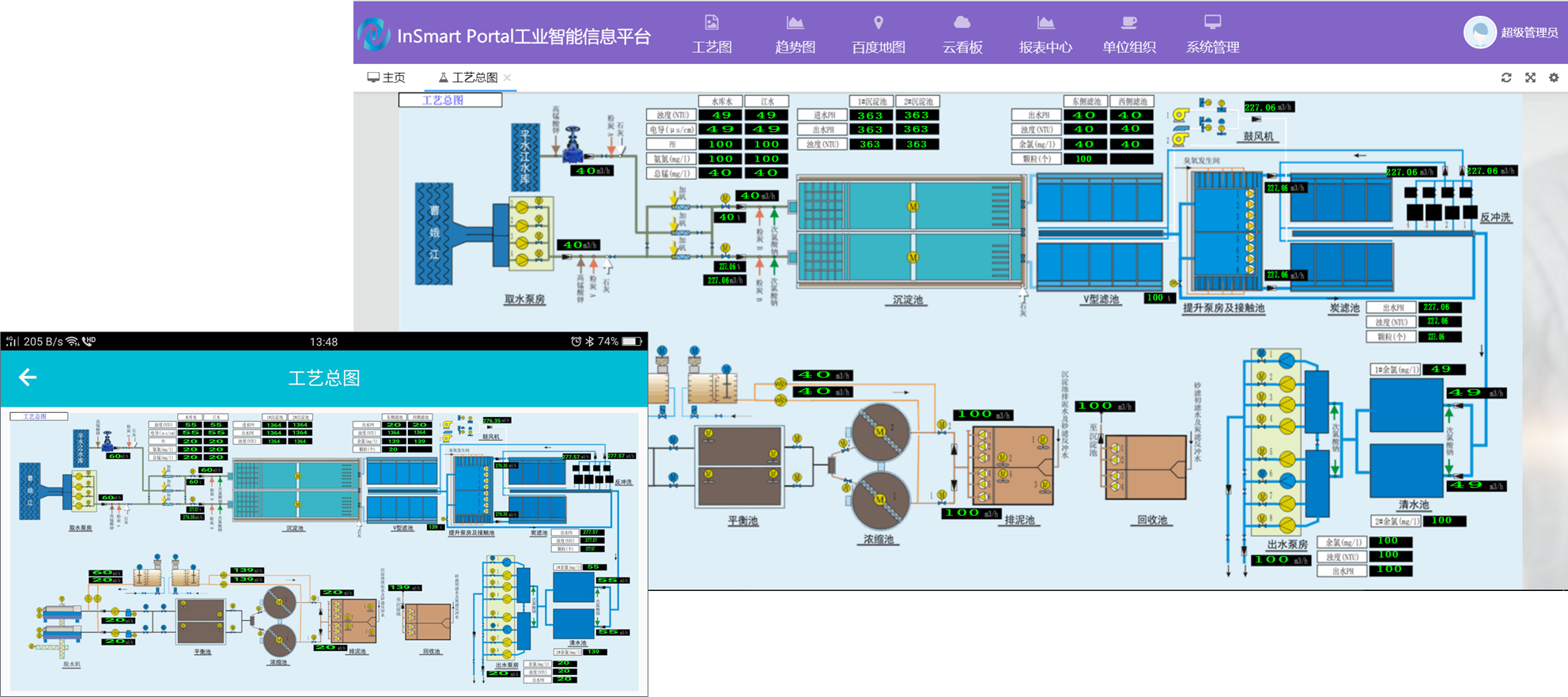This screenshot has height=697, width=1568.
Task: Open the 工艺图 navigation item
Action: (x=712, y=34)
